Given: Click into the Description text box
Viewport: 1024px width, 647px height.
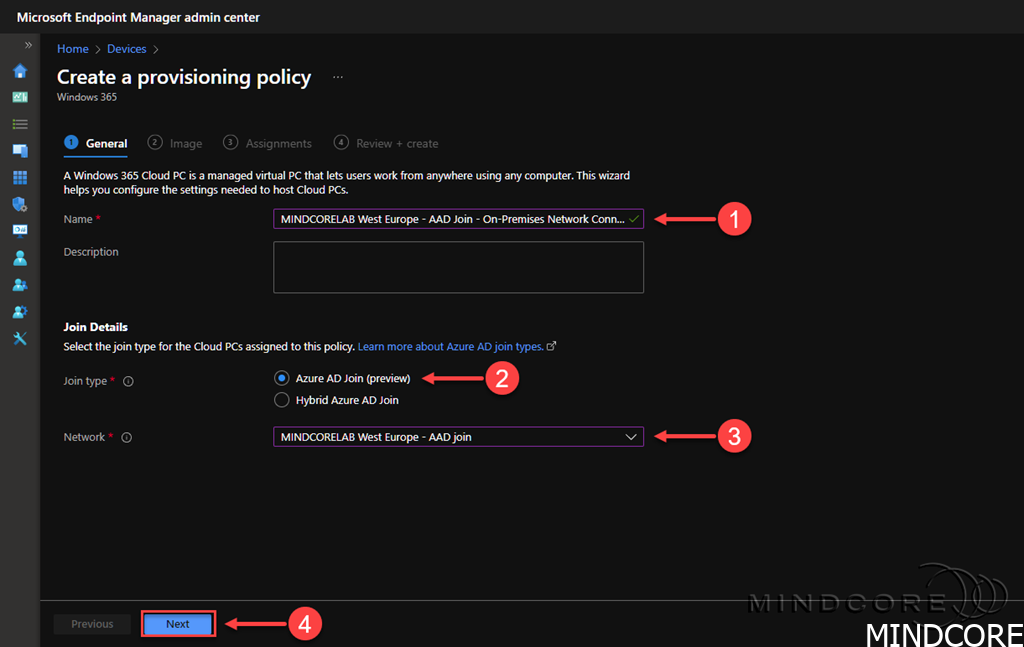Looking at the screenshot, I should pyautogui.click(x=458, y=267).
